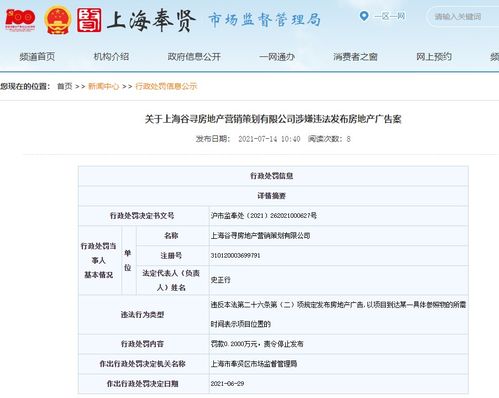The image size is (499, 398).
Task: Click the red 贤 seal logo
Action: [89, 20]
